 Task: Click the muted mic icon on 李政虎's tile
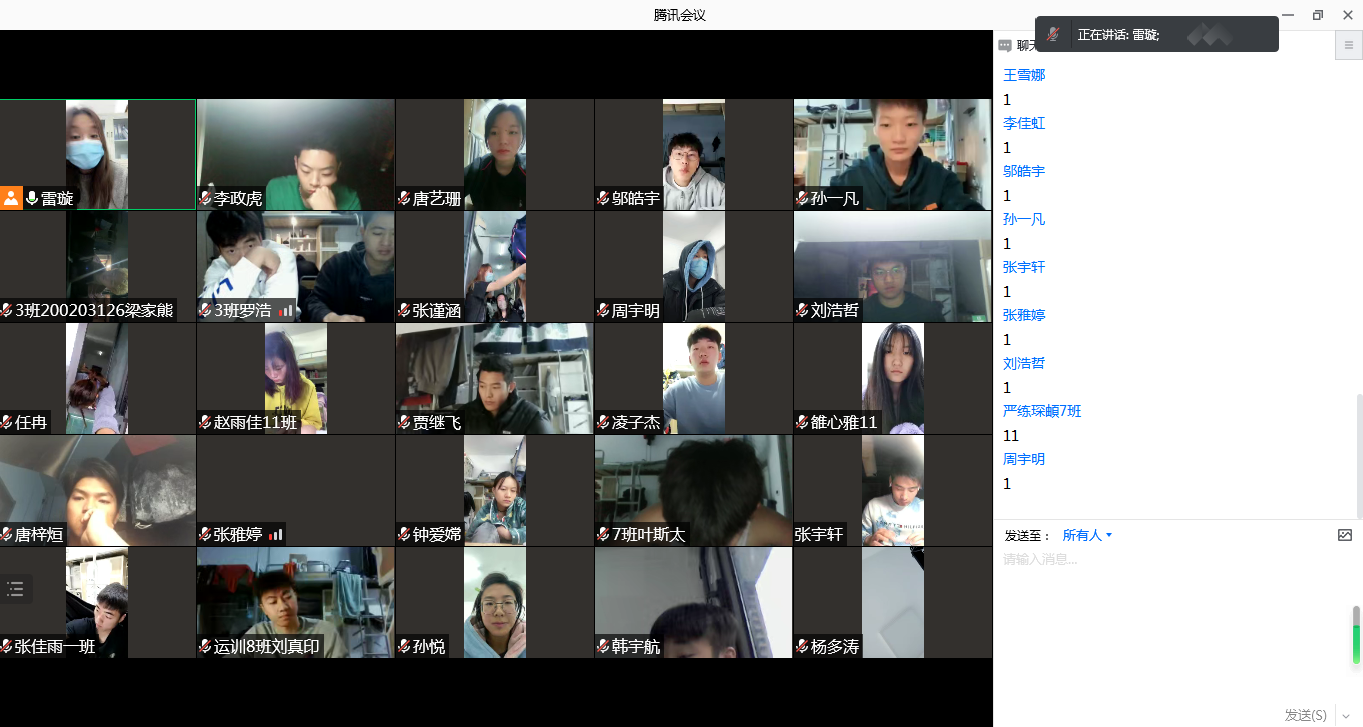tap(205, 199)
